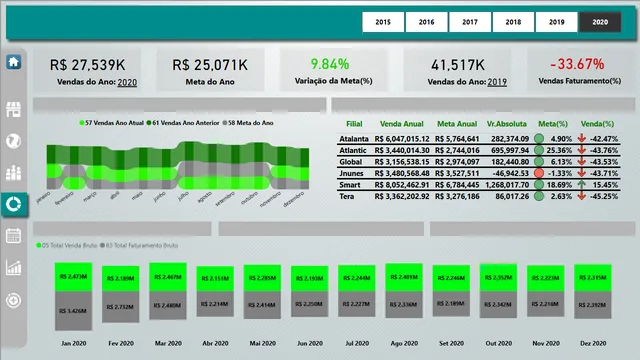
Task: Click value 15.45% in Smart row
Action: [605, 185]
